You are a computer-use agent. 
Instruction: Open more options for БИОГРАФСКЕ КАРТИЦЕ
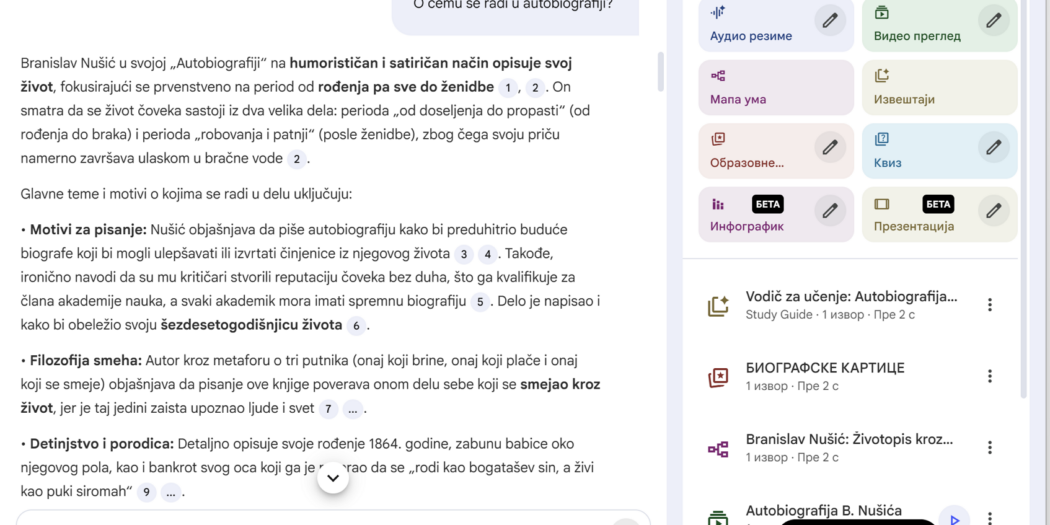coord(990,376)
